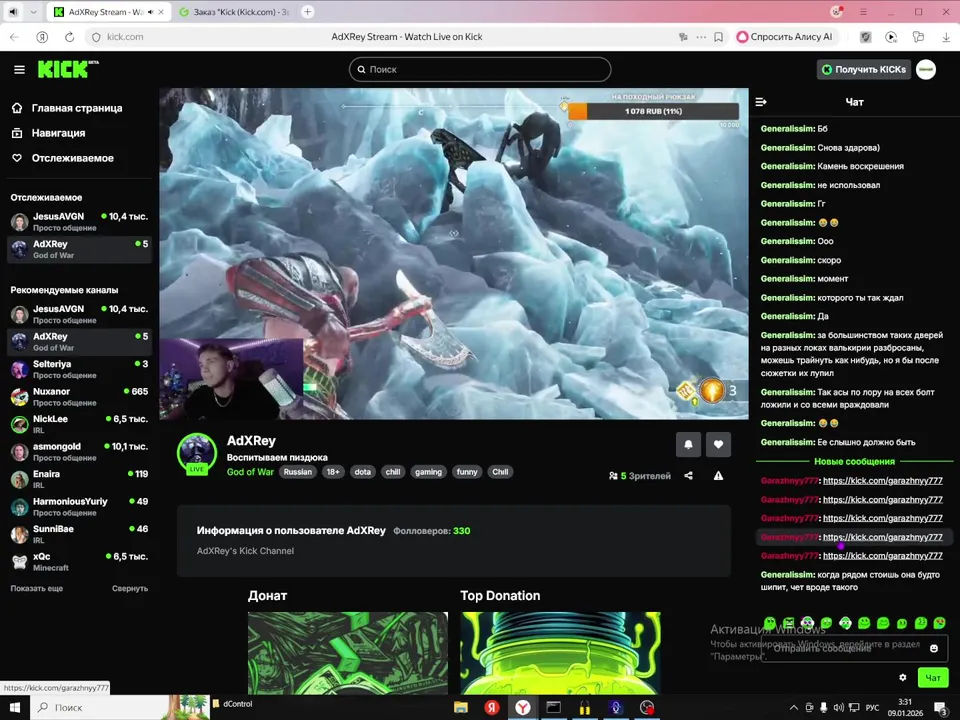The height and width of the screenshot is (720, 960).
Task: Select the gaming tag
Action: (x=428, y=472)
